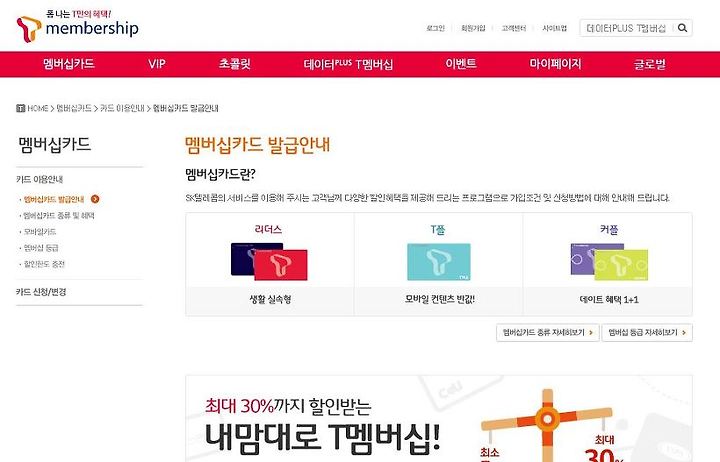
Task: Click the 내맘대로 T멤버십! banner
Action: click(x=439, y=419)
